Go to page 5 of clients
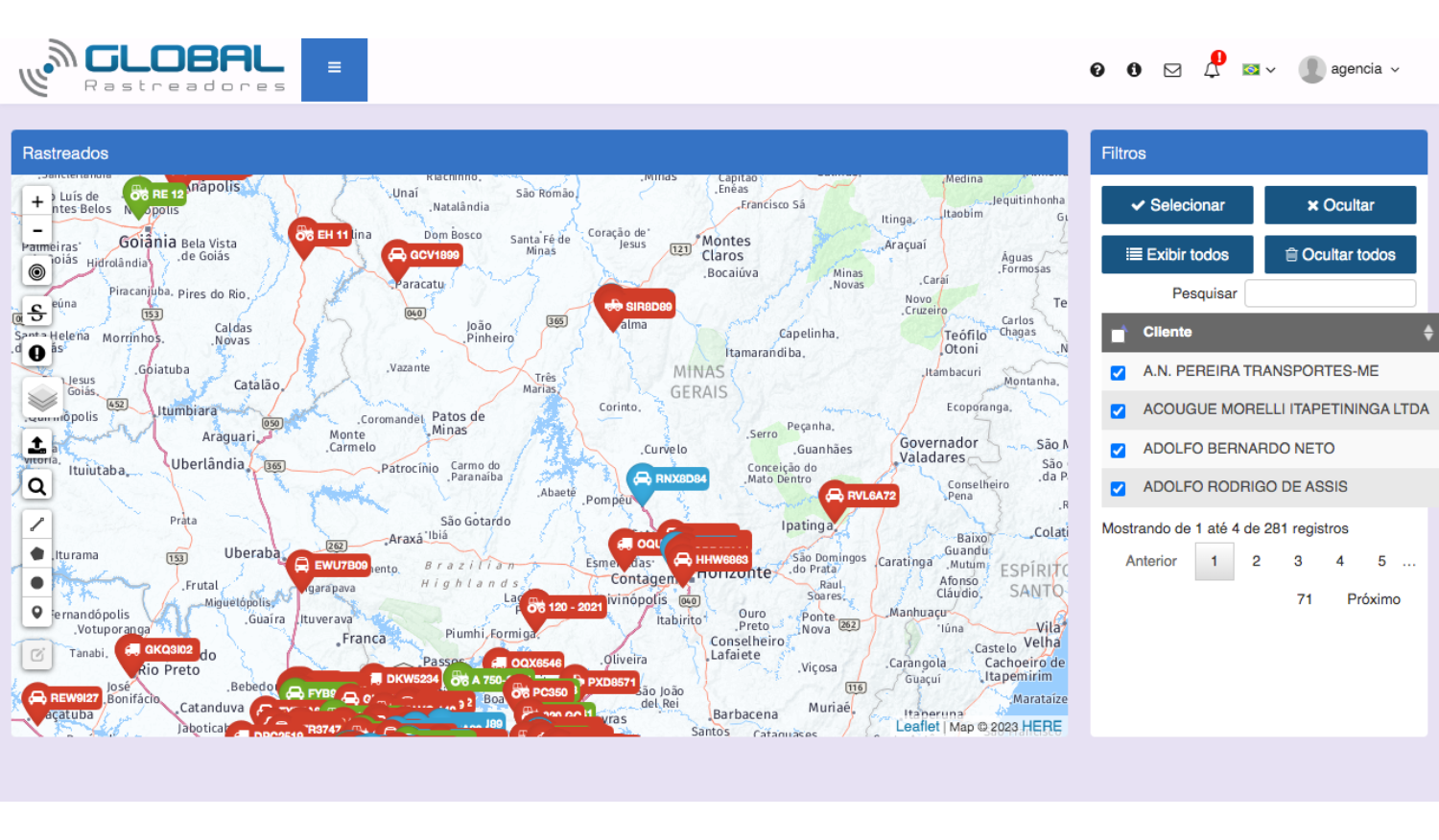The height and width of the screenshot is (840, 1439). 1381,561
